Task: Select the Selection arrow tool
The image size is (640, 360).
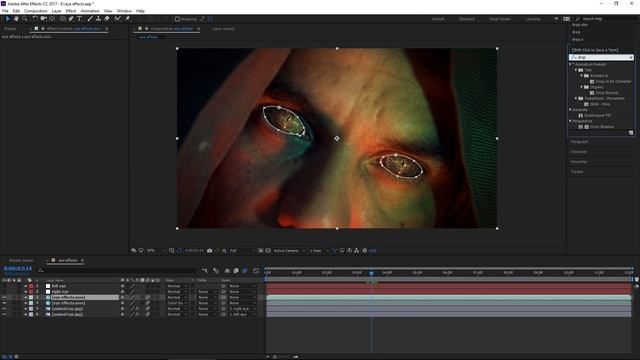Action: [x=8, y=19]
